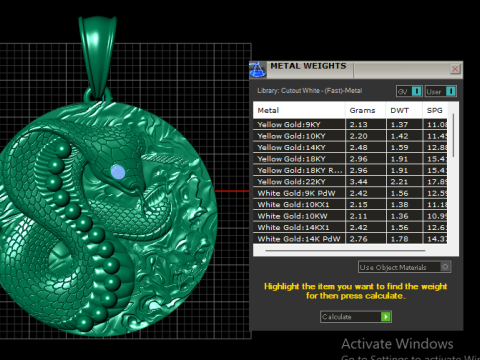Select the White Gold:14KX1 row
The height and width of the screenshot is (360, 480).
point(350,227)
